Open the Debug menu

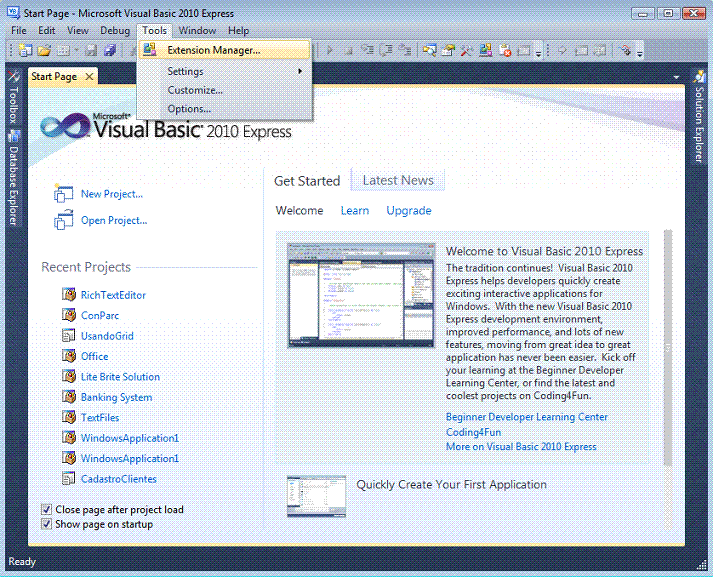point(115,30)
